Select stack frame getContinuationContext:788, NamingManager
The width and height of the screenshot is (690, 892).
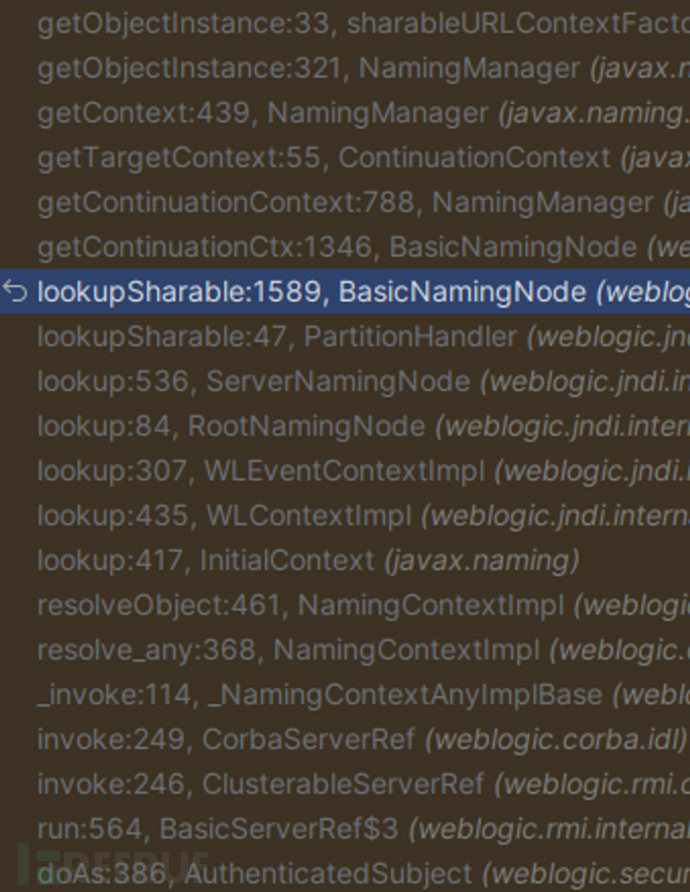(x=345, y=203)
